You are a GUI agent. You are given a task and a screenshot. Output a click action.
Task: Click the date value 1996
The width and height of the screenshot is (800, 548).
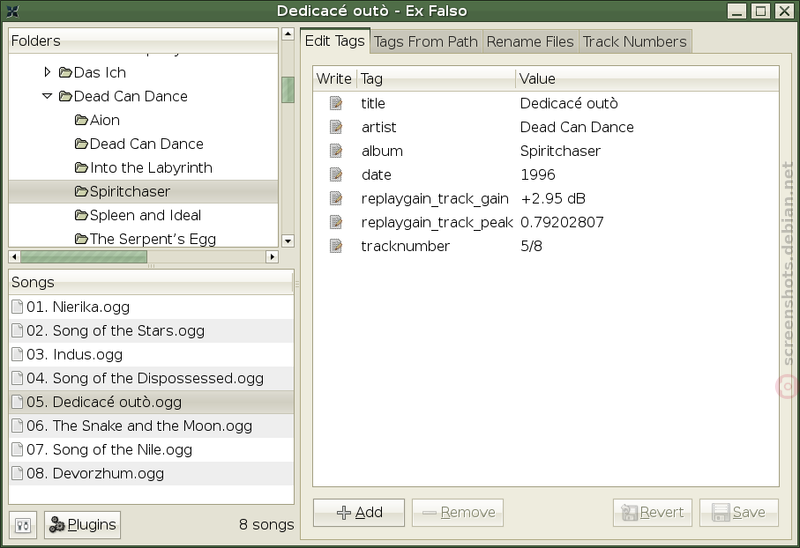538,175
